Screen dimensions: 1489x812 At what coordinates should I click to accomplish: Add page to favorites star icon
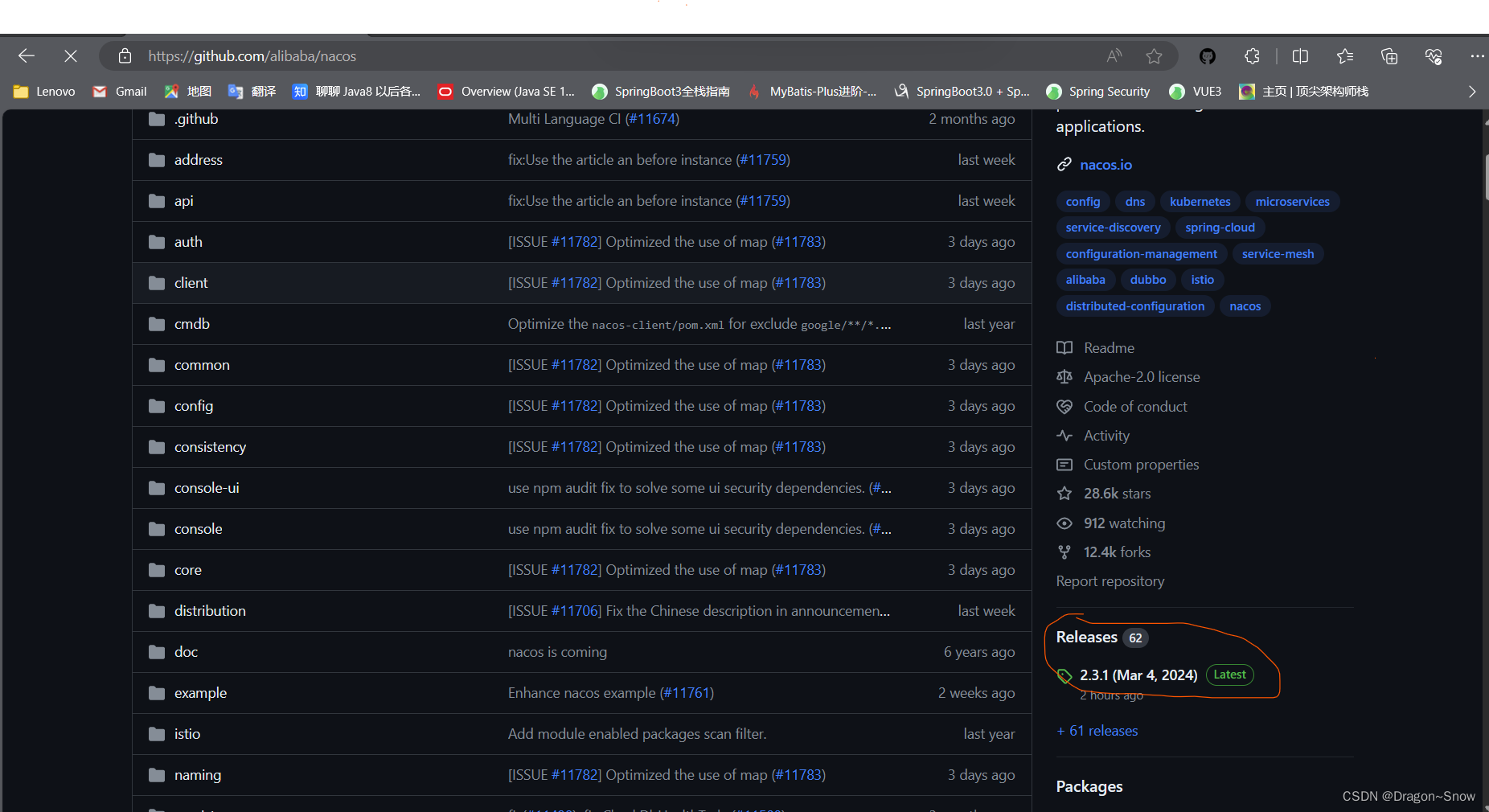[x=1154, y=55]
